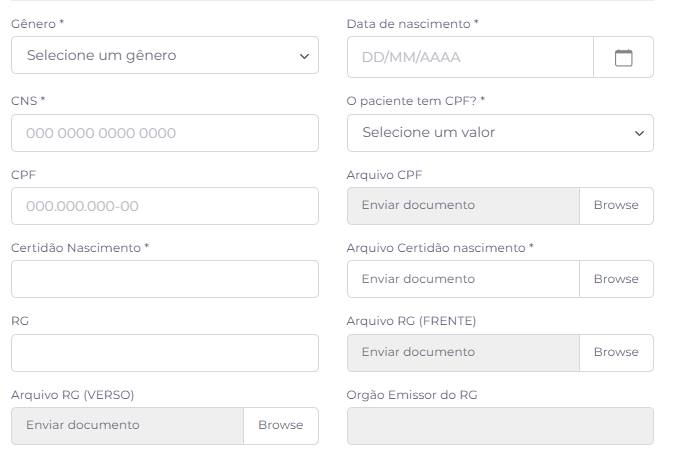Image resolution: width=675 pixels, height=454 pixels.
Task: Click the Orgão Emissor do RG field
Action: (500, 426)
